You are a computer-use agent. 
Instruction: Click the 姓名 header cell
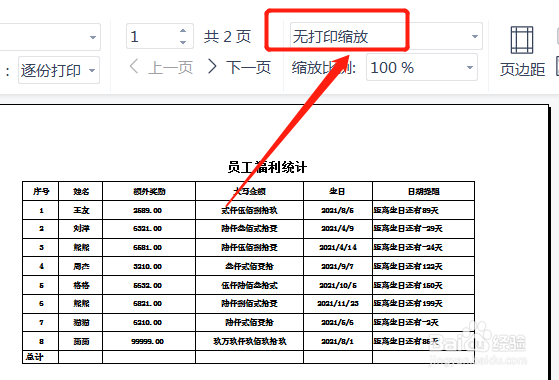81,191
